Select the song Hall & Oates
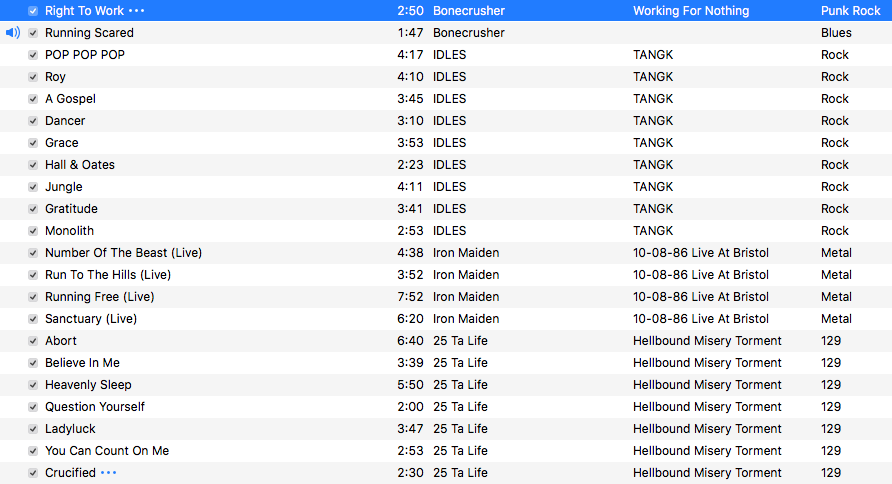The height and width of the screenshot is (484, 892). click(80, 165)
